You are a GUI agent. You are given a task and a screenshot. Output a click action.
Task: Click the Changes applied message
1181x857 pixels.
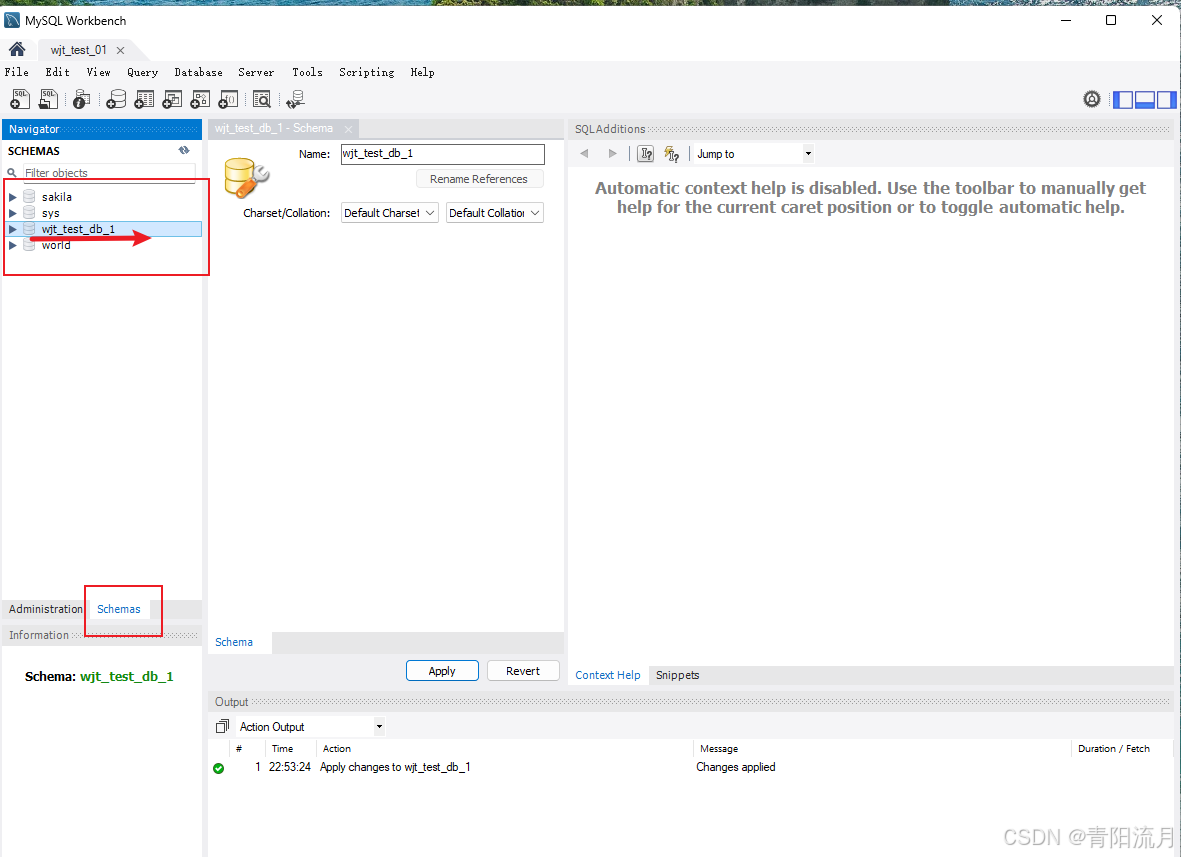click(735, 767)
